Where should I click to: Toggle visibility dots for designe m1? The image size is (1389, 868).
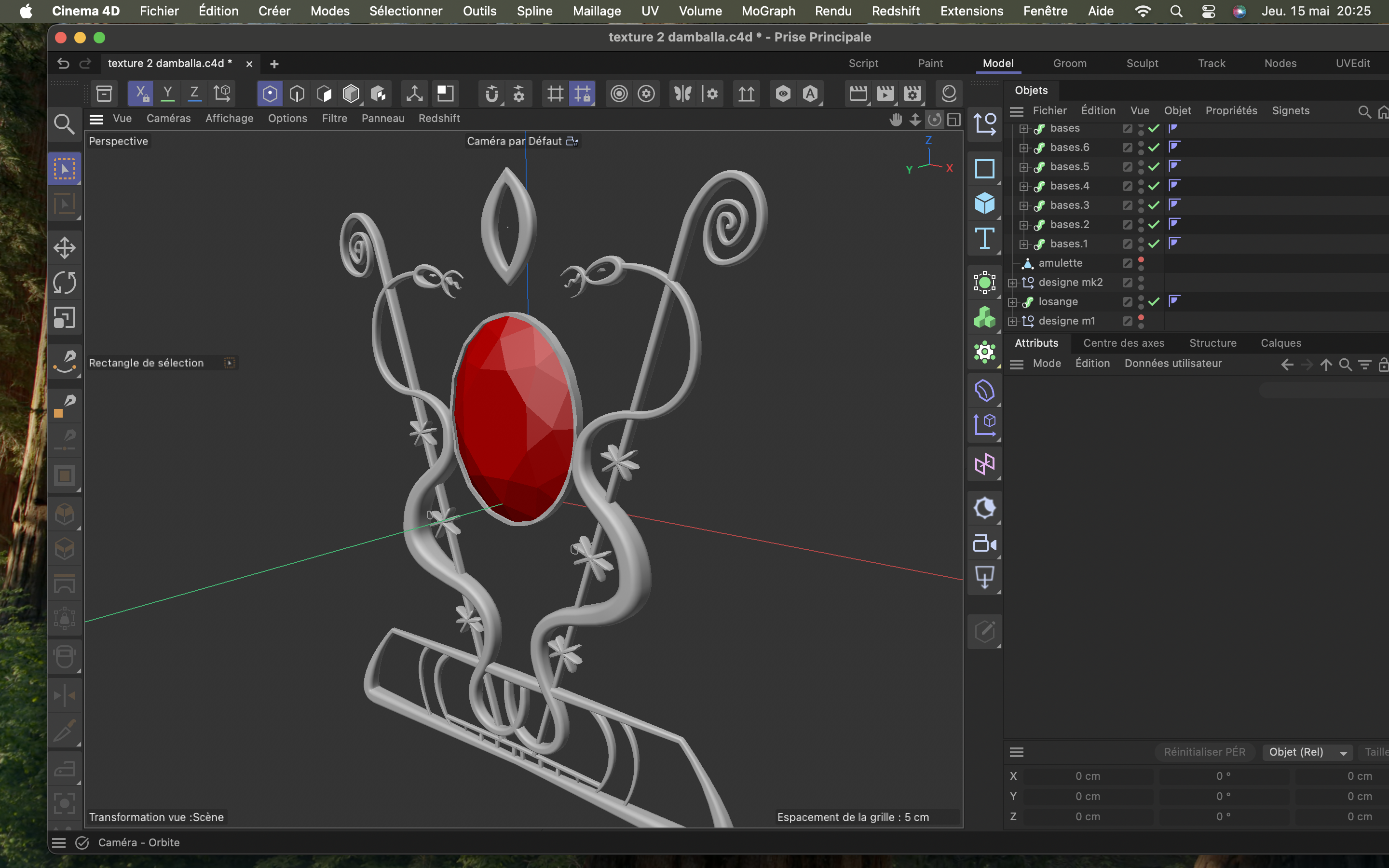point(1141,321)
